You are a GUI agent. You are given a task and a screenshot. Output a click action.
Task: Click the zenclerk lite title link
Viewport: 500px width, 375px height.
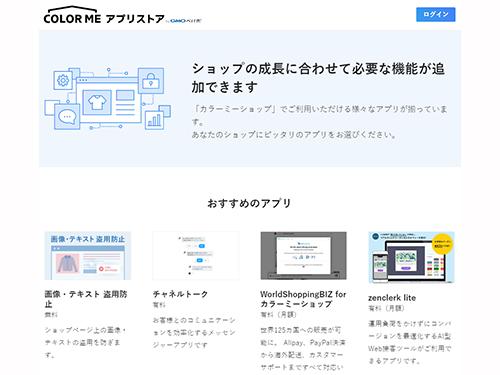(392, 298)
